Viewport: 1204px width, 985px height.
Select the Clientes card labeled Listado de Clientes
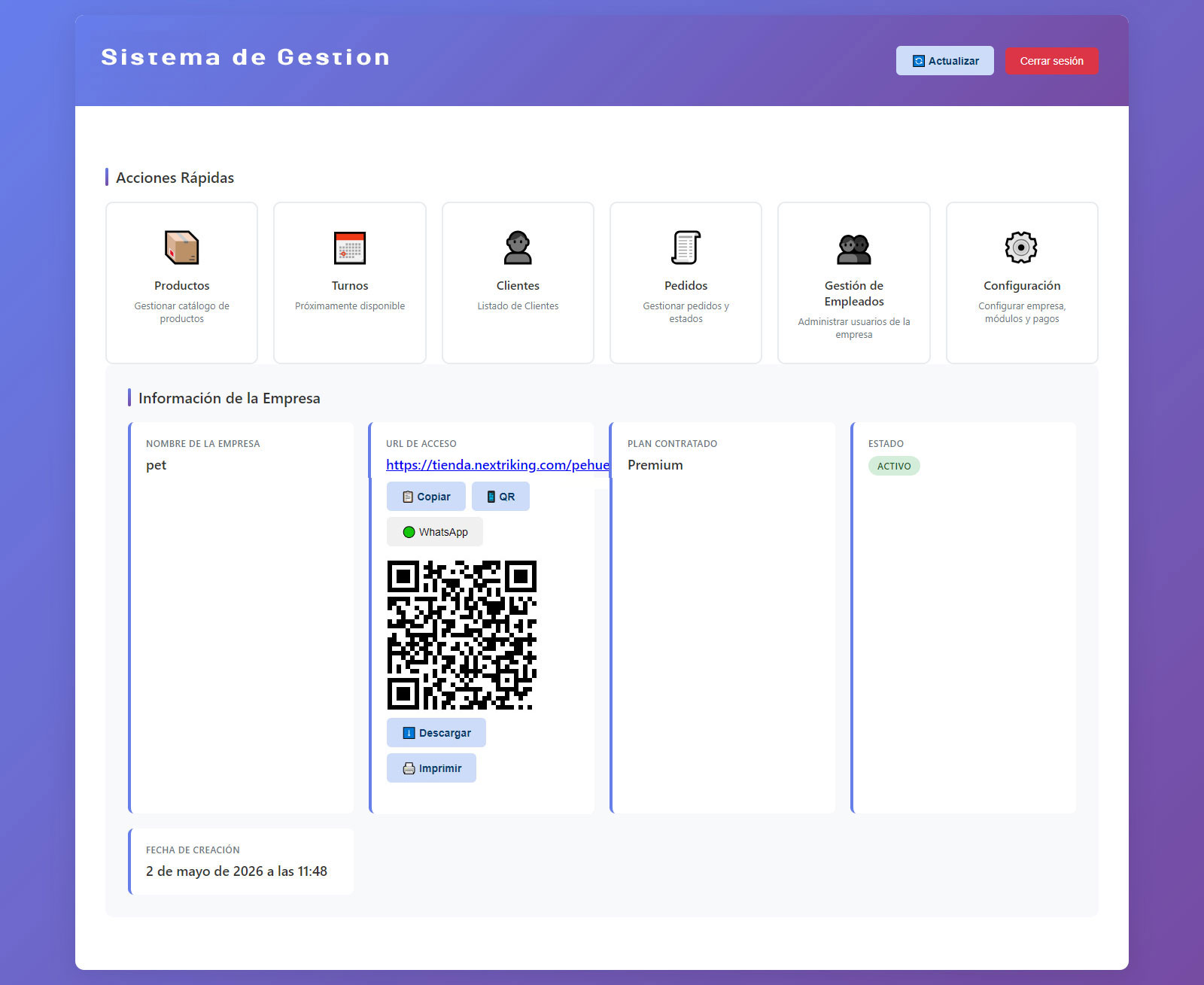[x=518, y=283]
